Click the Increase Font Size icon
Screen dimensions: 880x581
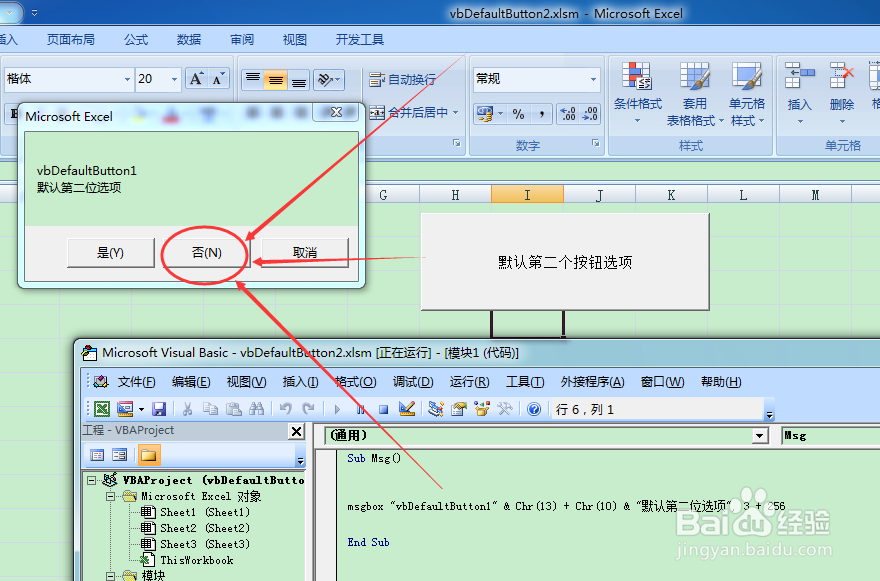point(196,79)
